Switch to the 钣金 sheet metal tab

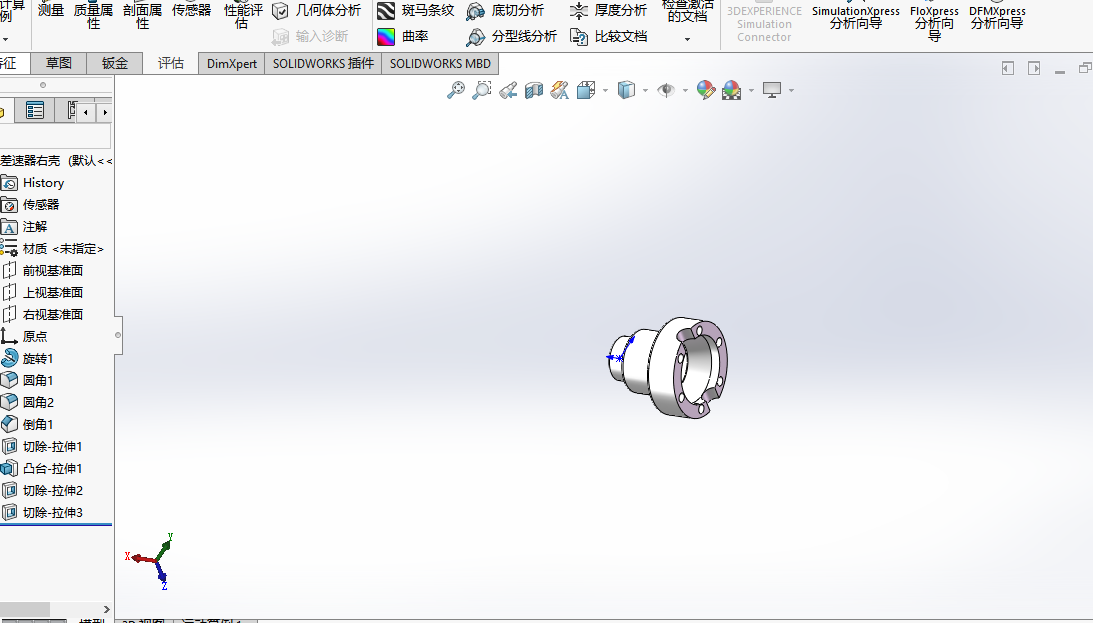click(115, 63)
